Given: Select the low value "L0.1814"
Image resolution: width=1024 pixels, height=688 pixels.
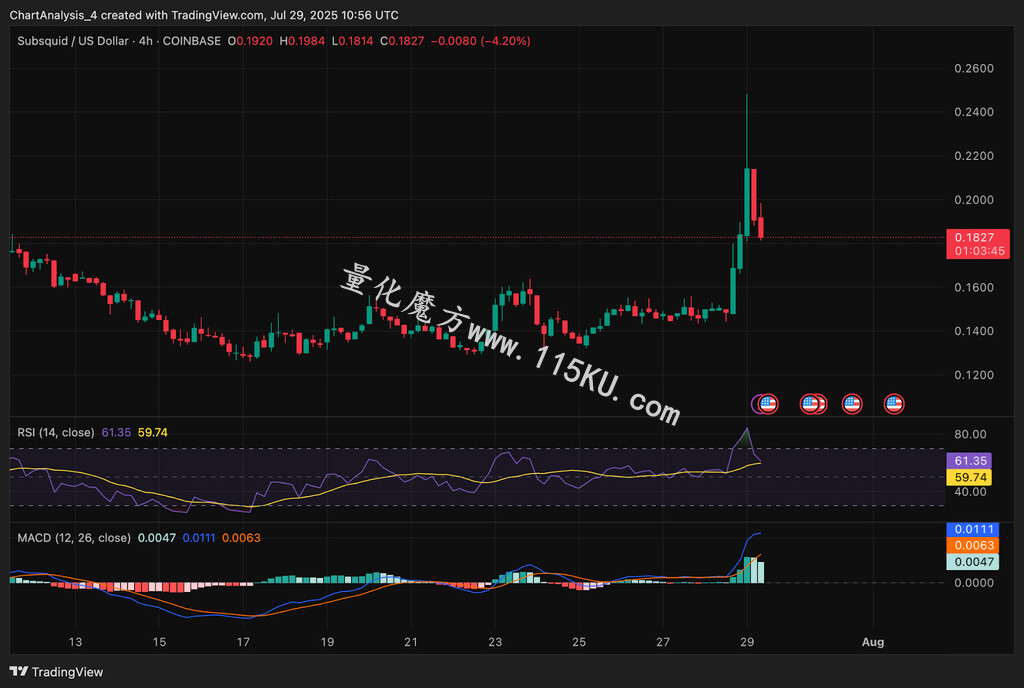Looking at the screenshot, I should tap(353, 40).
